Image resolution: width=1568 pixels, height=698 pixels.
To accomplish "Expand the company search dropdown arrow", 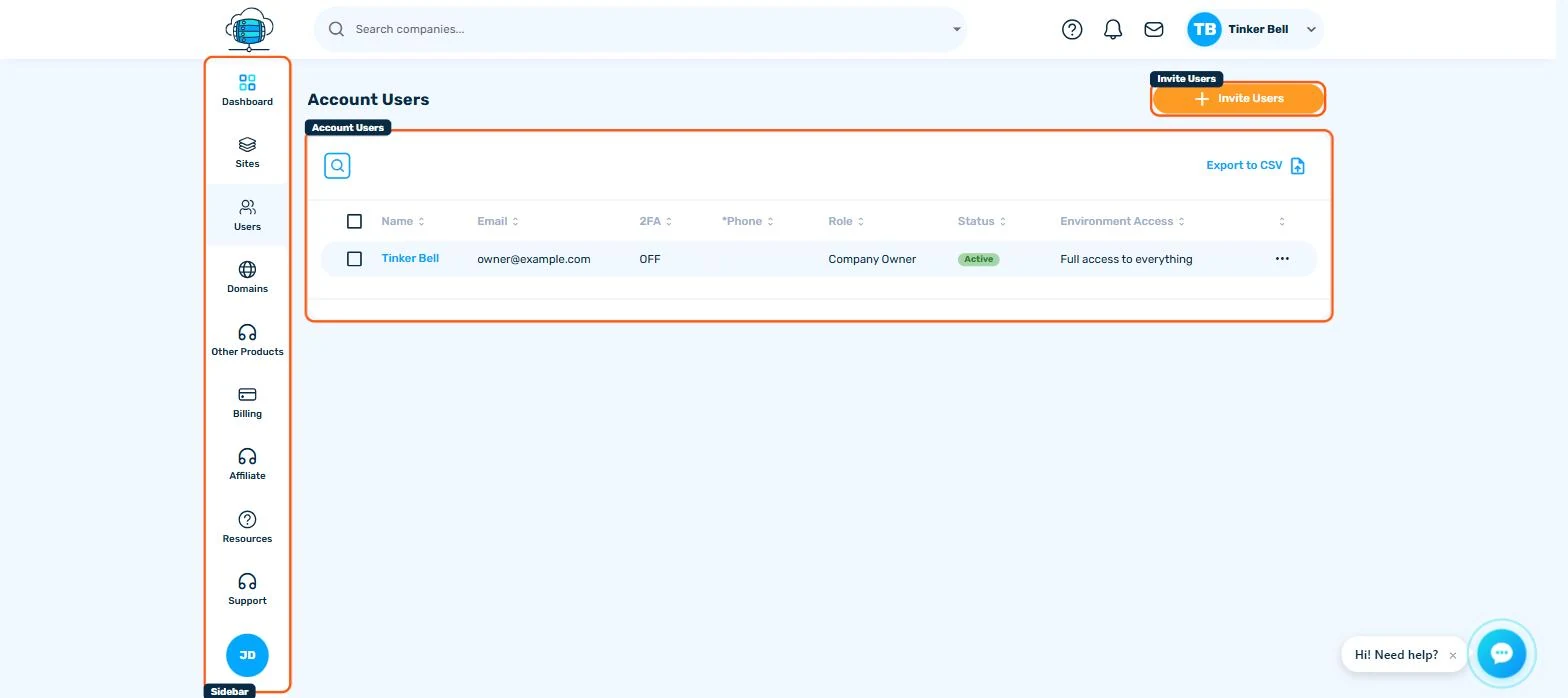I will (x=956, y=29).
